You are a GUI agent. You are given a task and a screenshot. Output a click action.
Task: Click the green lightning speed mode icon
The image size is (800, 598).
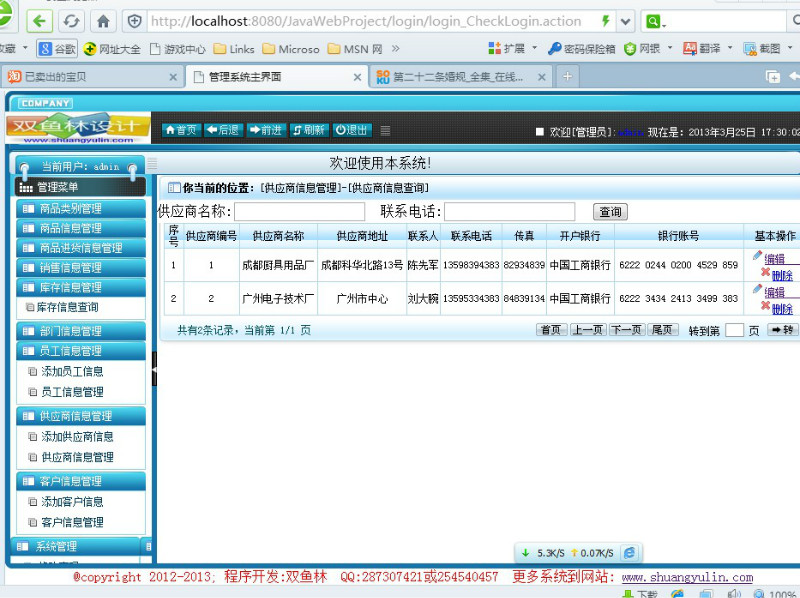[x=606, y=21]
